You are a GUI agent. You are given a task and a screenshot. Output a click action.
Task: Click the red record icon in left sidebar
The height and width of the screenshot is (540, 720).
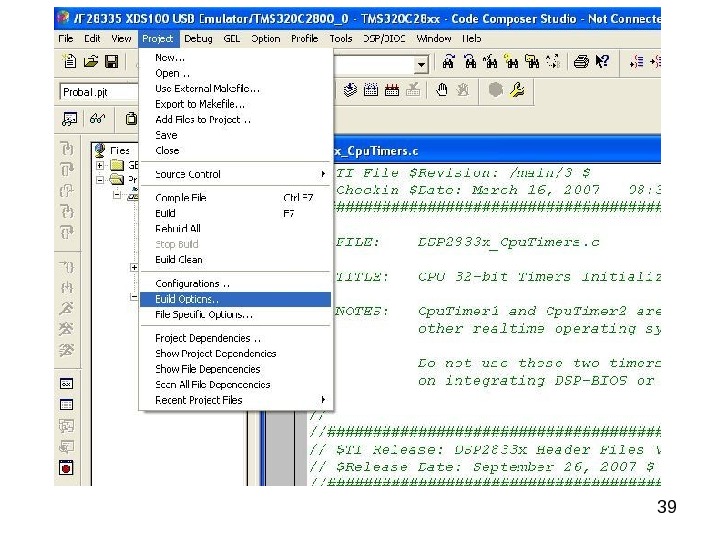tap(66, 467)
